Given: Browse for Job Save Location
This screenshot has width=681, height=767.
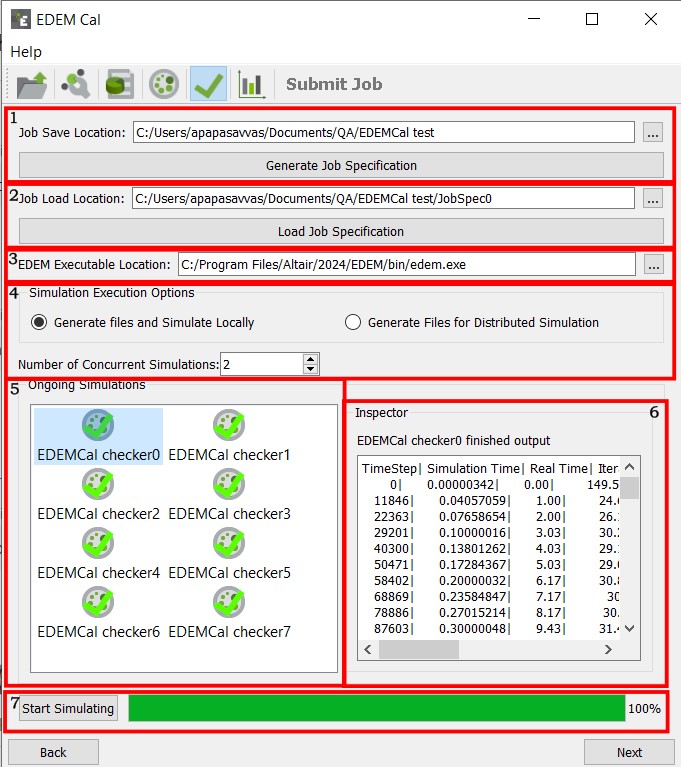Looking at the screenshot, I should coord(653,133).
